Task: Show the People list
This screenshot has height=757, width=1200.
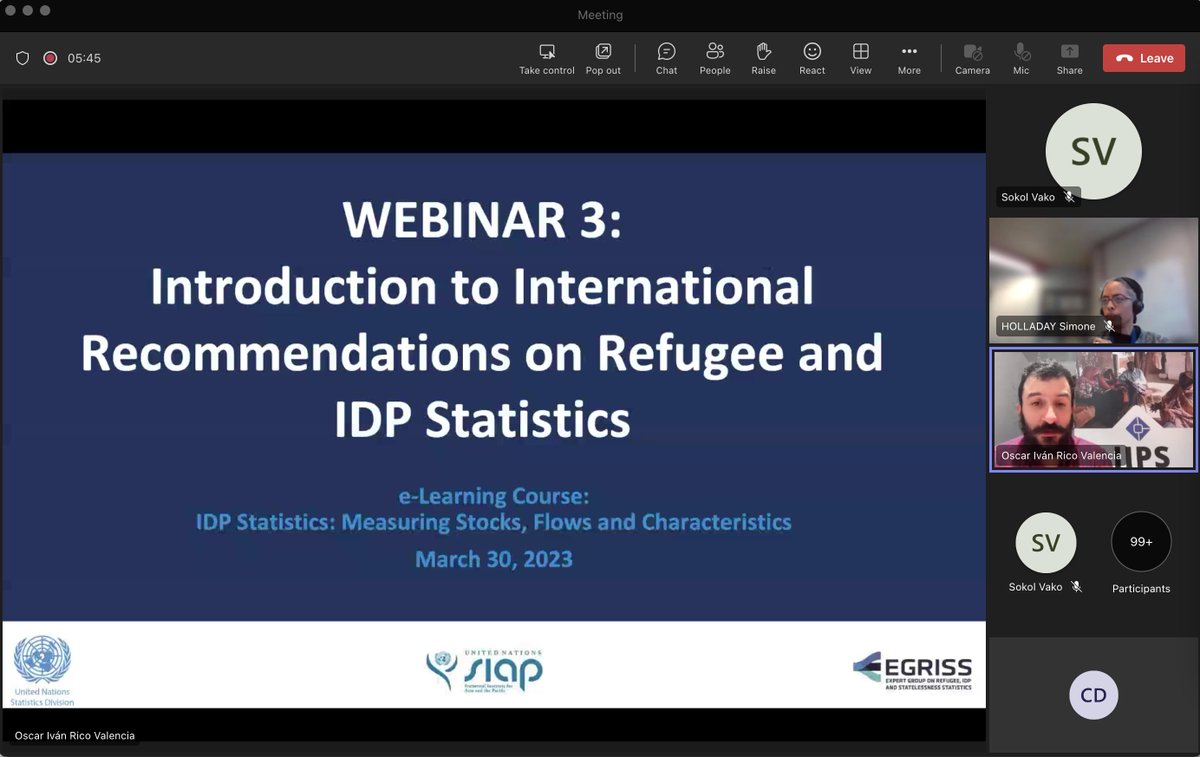Action: [x=715, y=58]
